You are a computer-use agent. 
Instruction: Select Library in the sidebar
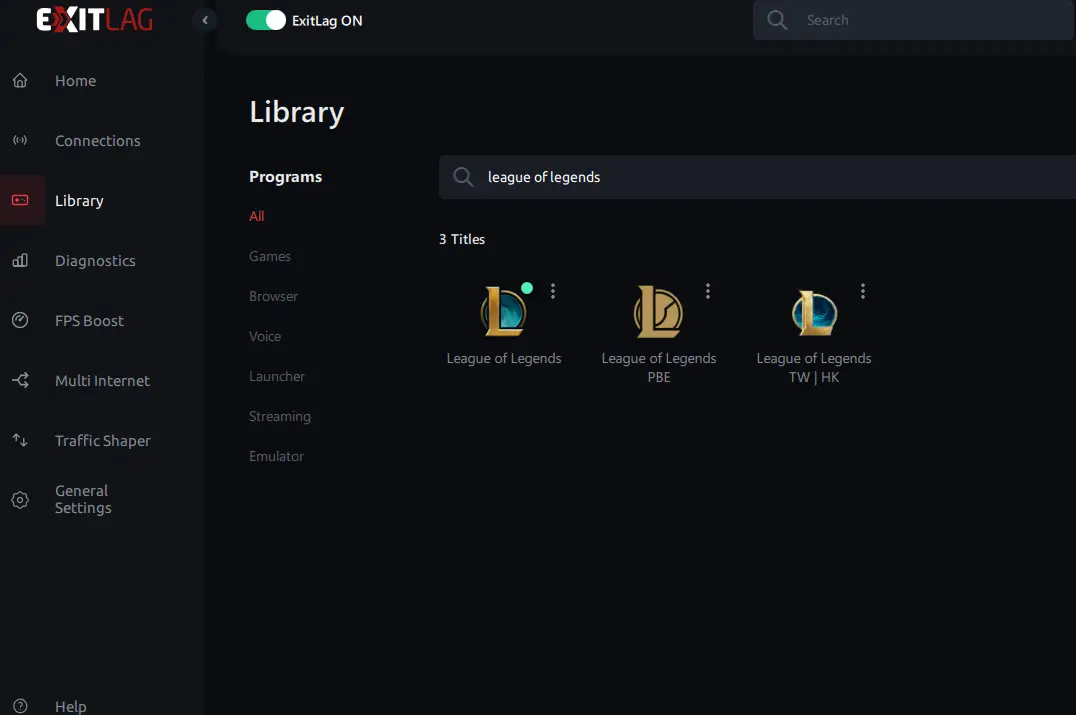[x=79, y=200]
